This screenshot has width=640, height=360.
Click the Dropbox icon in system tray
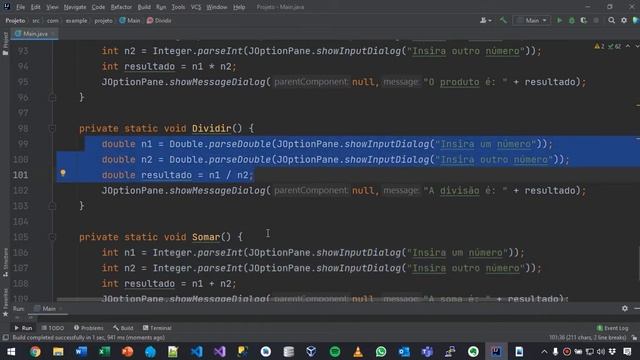pyautogui.click(x=612, y=351)
